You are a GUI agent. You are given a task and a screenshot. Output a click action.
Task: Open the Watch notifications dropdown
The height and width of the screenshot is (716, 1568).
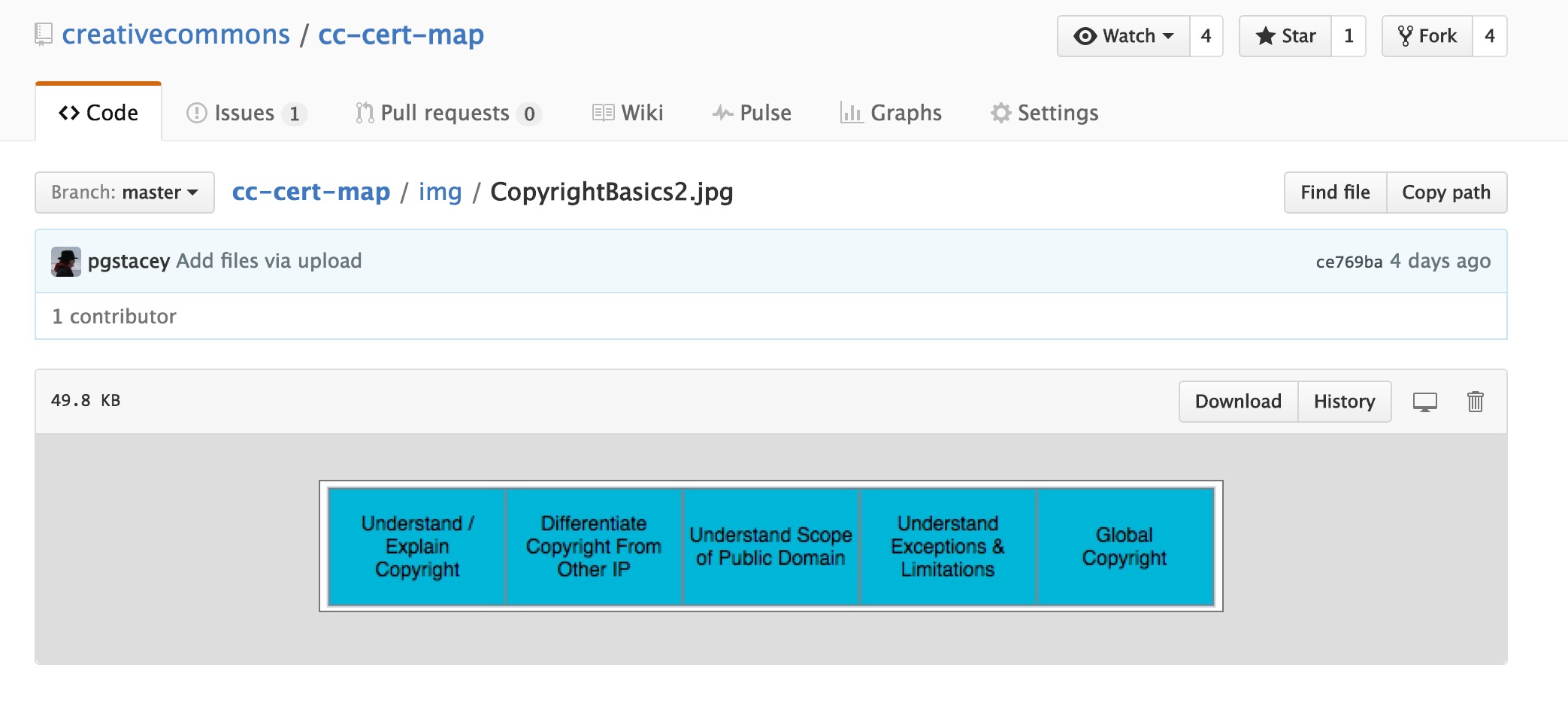[x=1124, y=36]
